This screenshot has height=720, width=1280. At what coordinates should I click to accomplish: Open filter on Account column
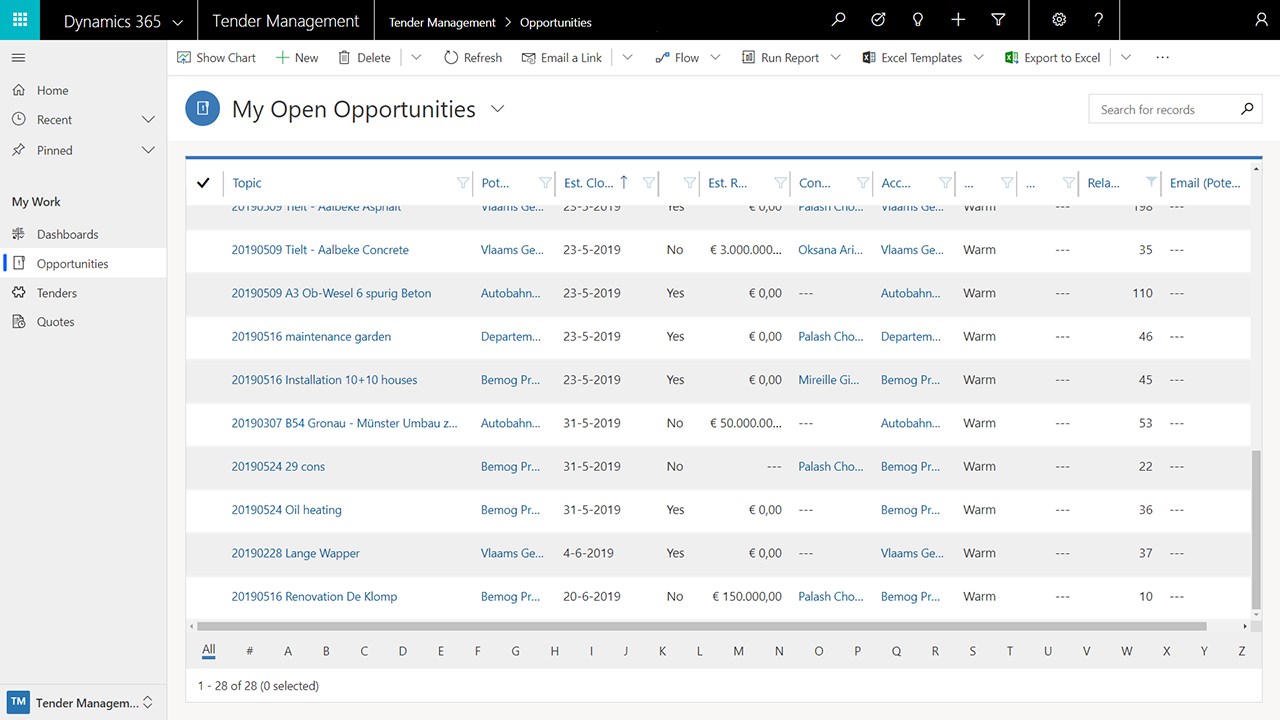(945, 183)
